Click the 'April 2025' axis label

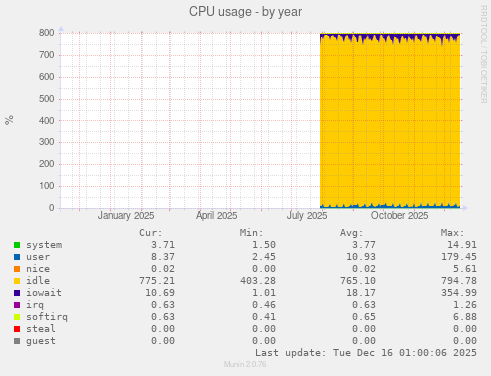[217, 216]
